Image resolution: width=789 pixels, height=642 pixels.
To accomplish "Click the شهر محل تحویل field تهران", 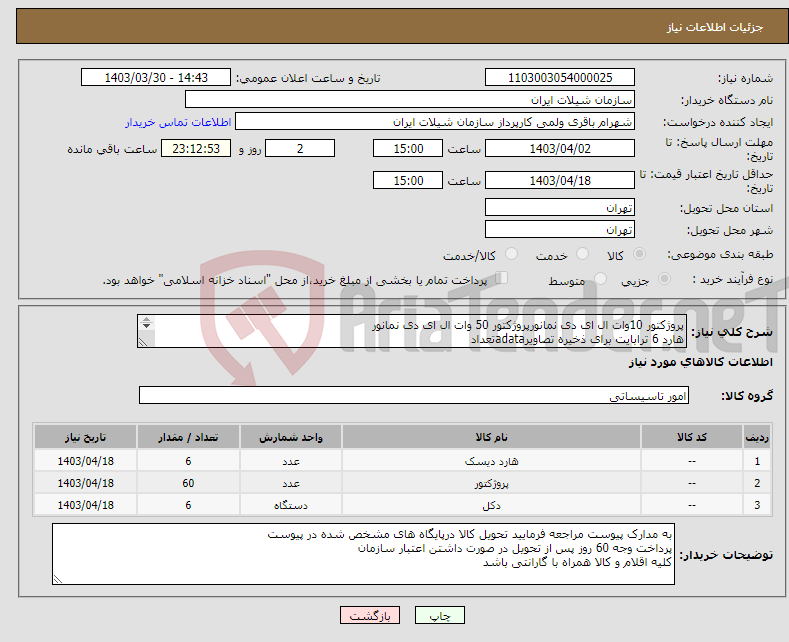I will tap(560, 229).
